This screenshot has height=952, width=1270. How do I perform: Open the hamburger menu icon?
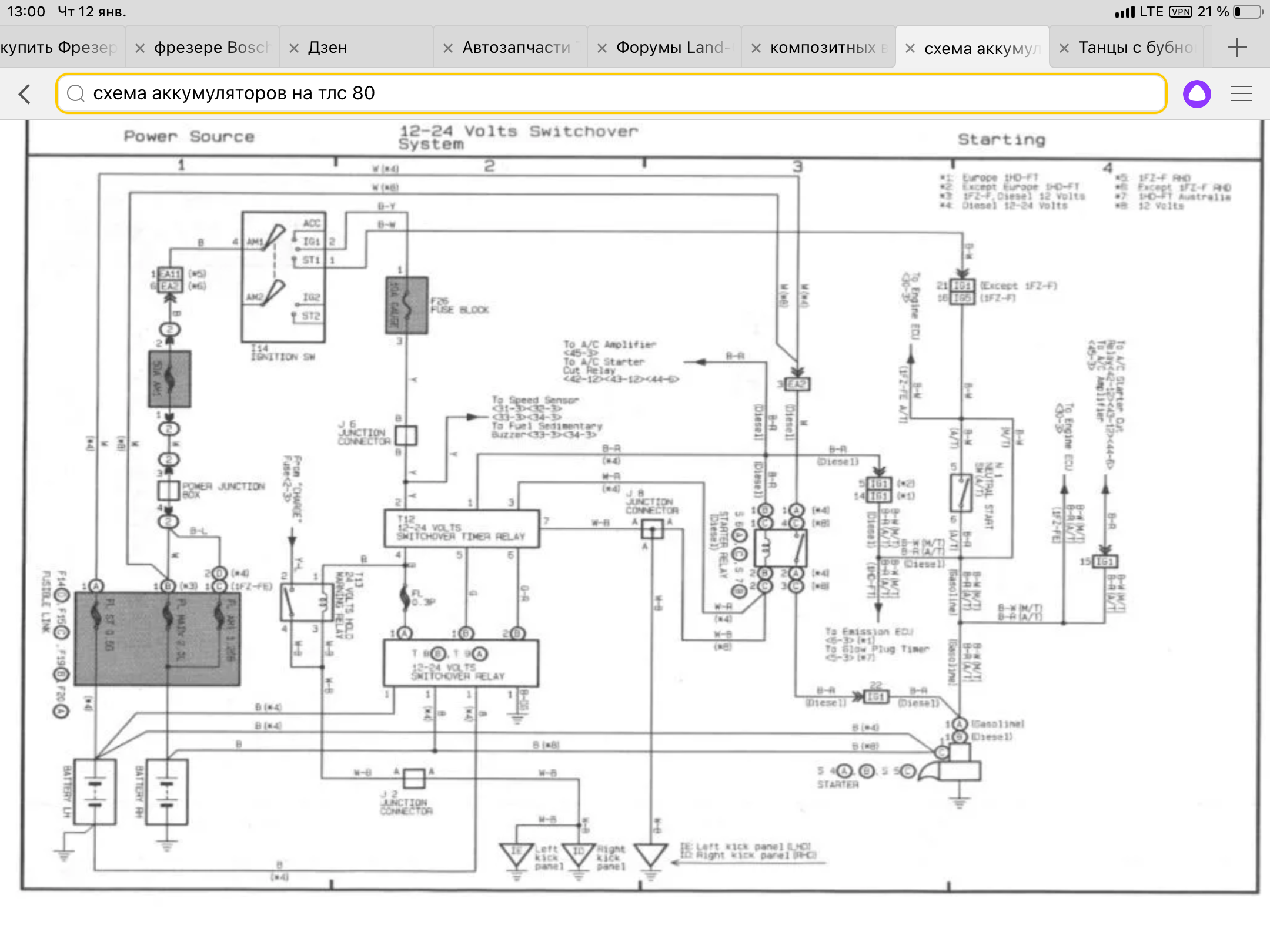(x=1241, y=94)
